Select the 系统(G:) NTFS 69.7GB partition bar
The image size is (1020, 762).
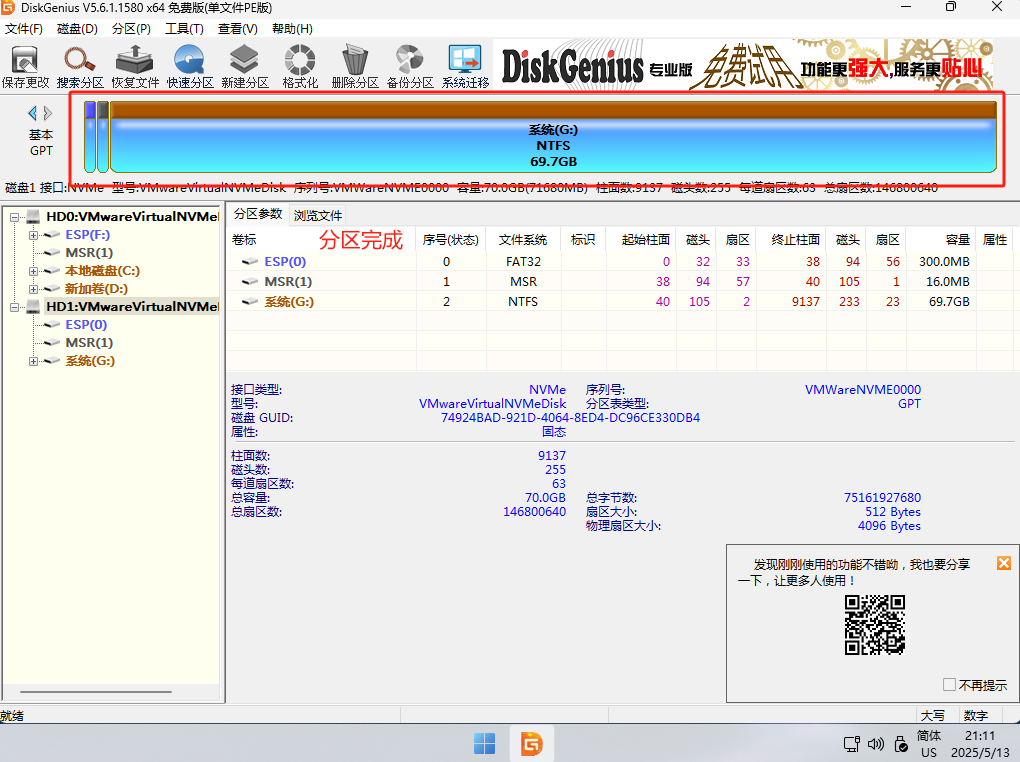(554, 137)
